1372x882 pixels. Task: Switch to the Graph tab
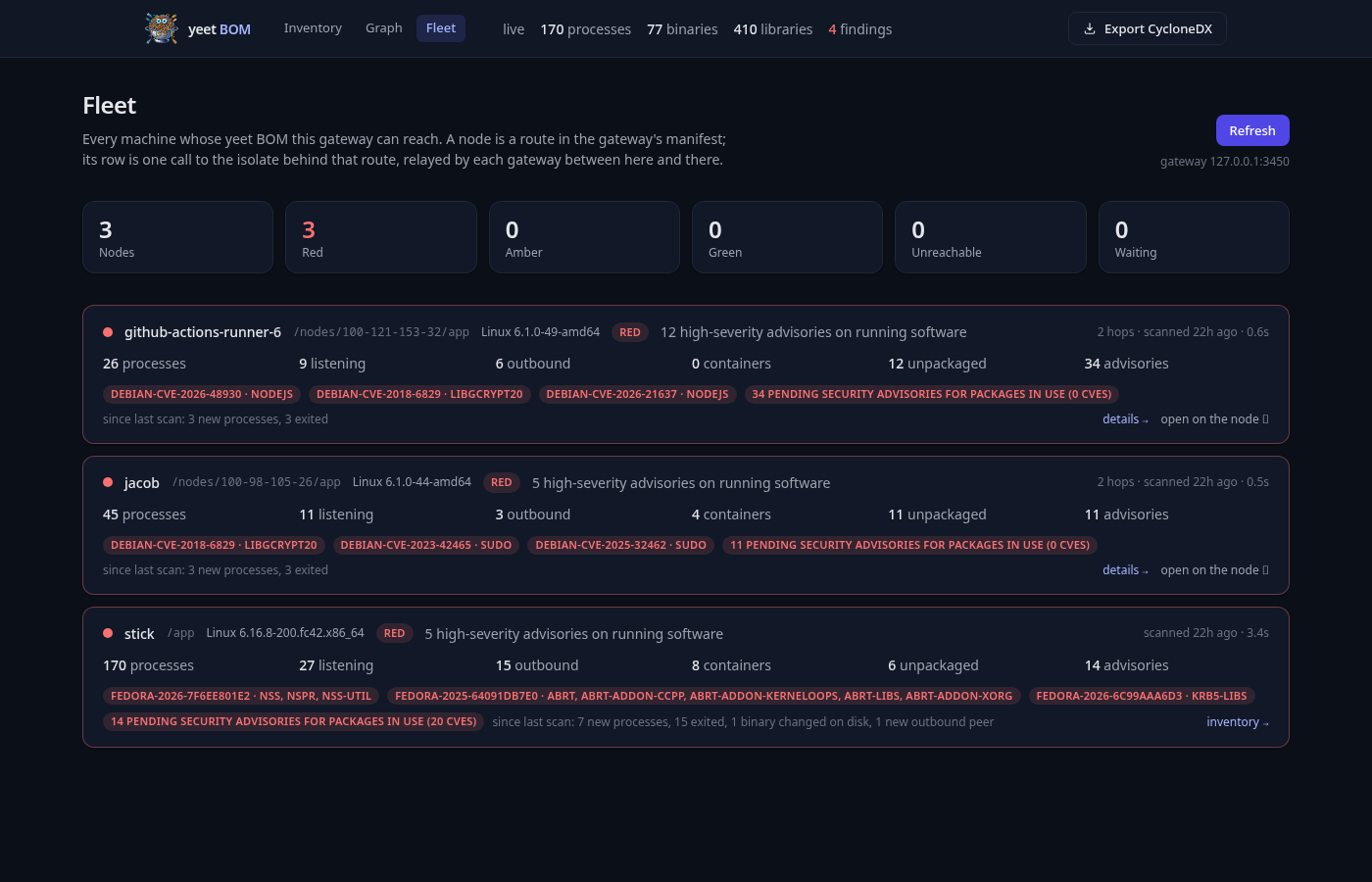pyautogui.click(x=384, y=28)
